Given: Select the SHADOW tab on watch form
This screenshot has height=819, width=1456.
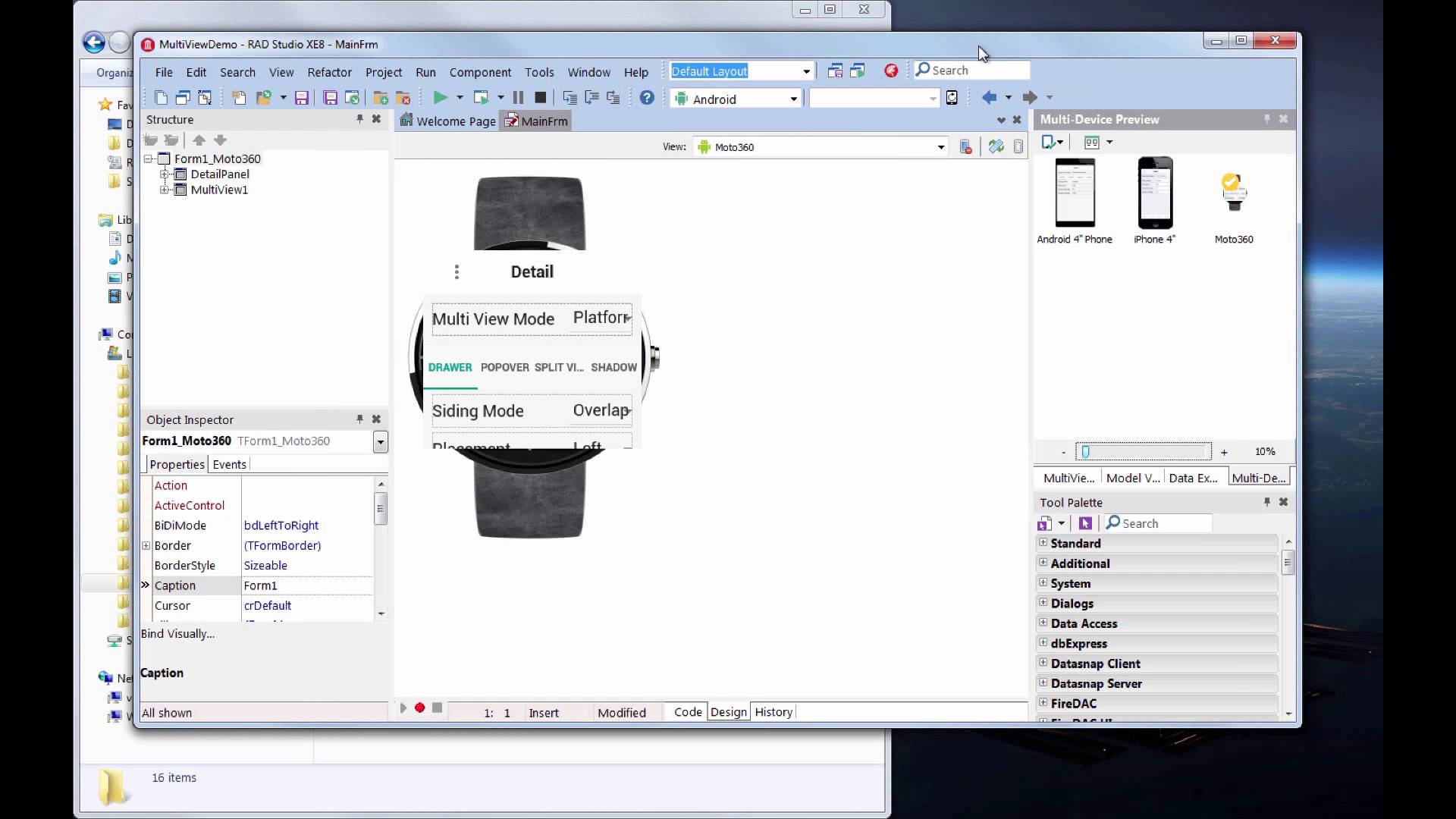Looking at the screenshot, I should [613, 368].
